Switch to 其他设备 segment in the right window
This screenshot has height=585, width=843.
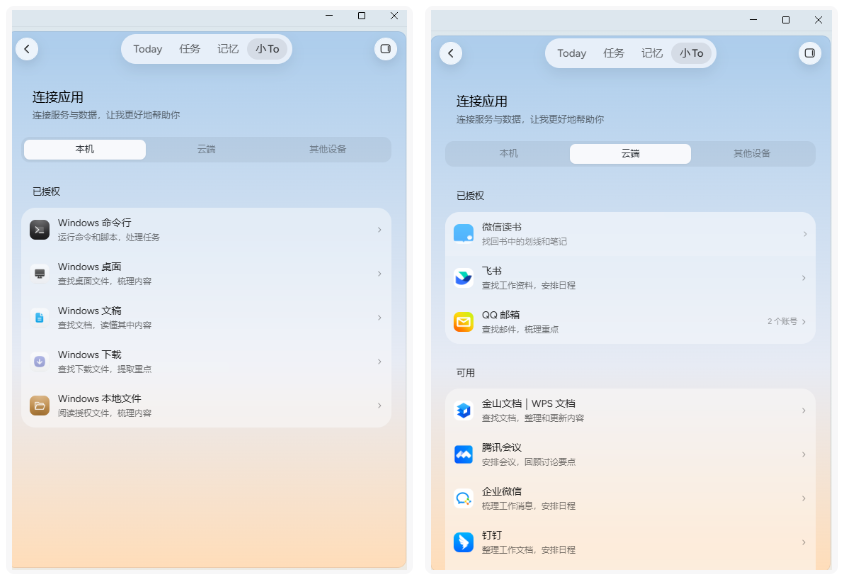coord(752,154)
